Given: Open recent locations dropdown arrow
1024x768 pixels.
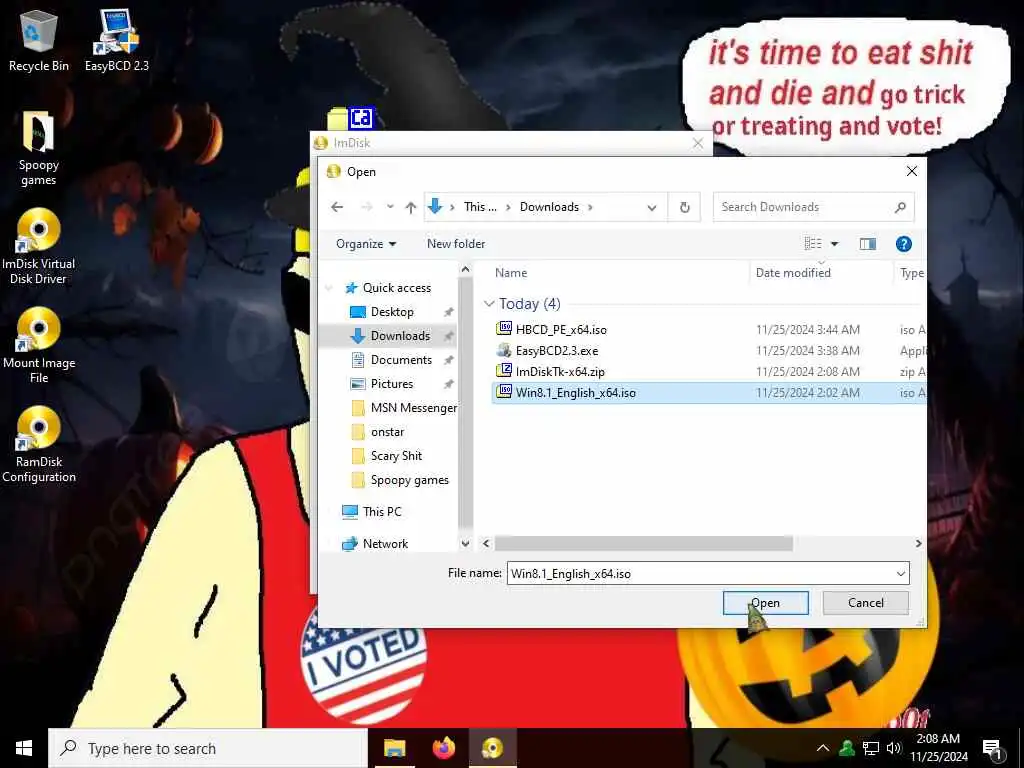Looking at the screenshot, I should click(390, 207).
